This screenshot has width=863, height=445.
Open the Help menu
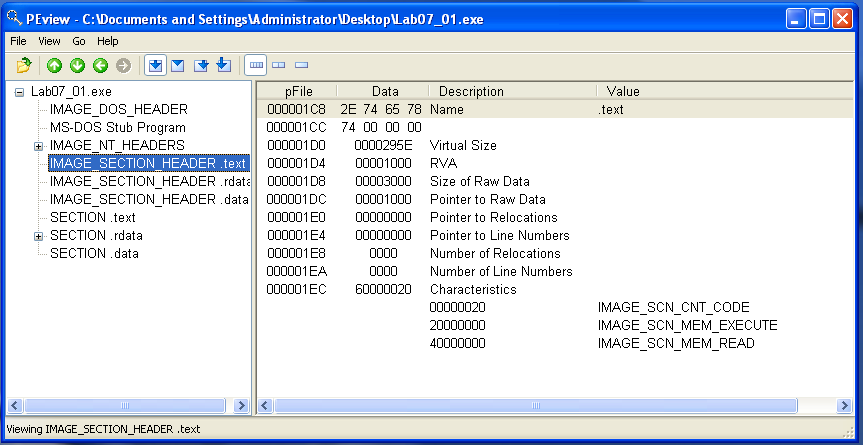coord(108,41)
